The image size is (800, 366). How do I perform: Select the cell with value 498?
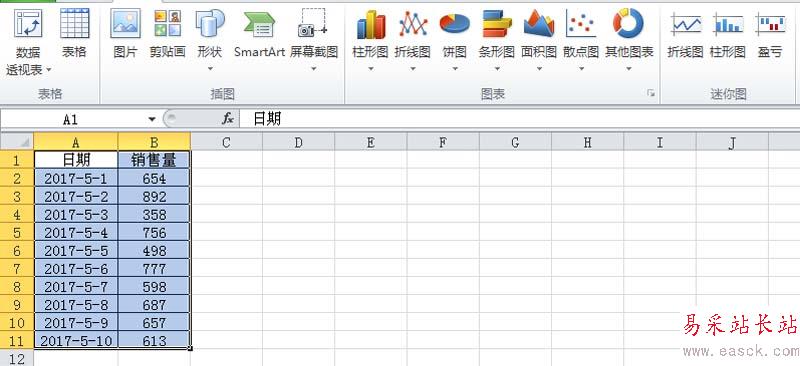click(155, 251)
